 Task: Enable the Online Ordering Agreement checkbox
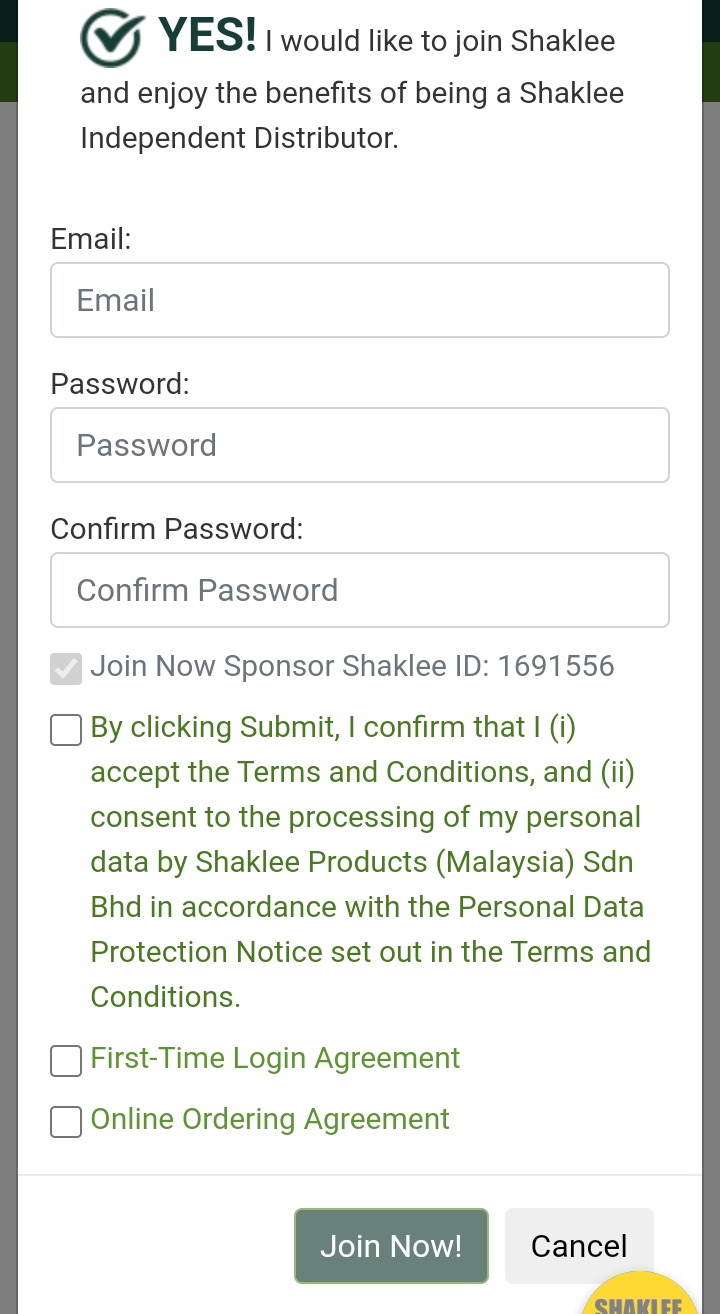click(x=66, y=1122)
